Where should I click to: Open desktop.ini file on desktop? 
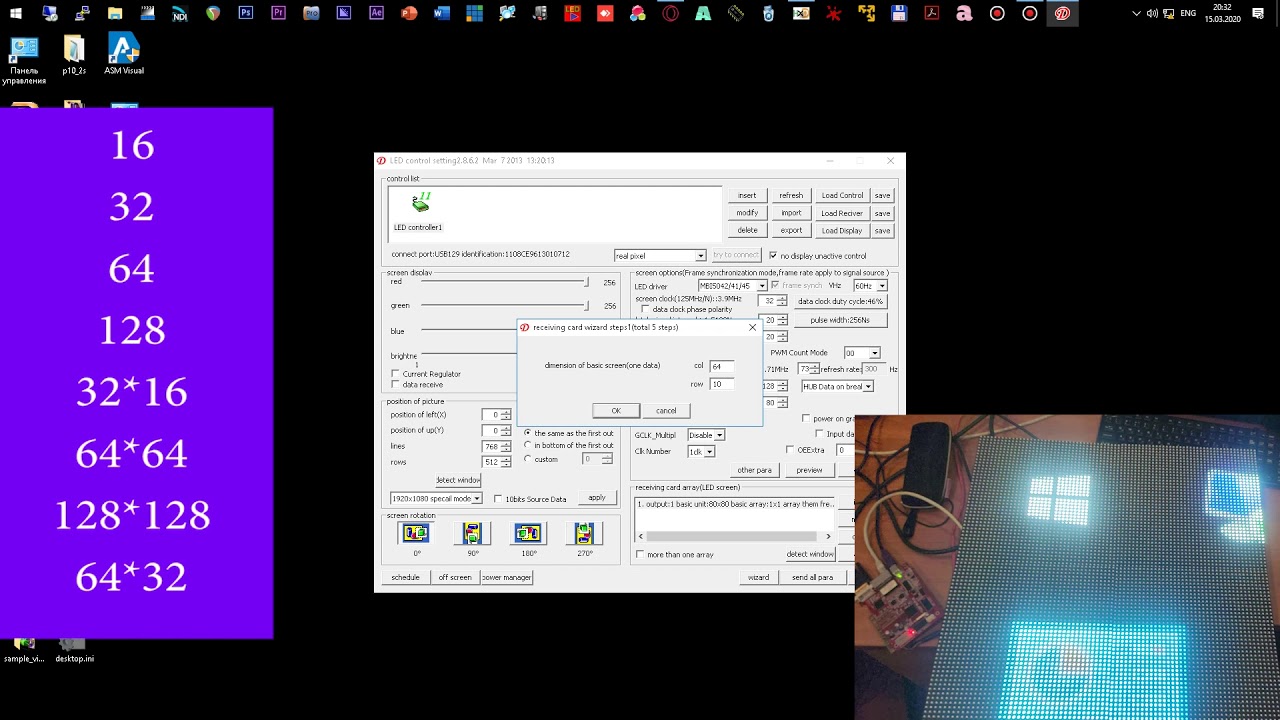[x=74, y=651]
